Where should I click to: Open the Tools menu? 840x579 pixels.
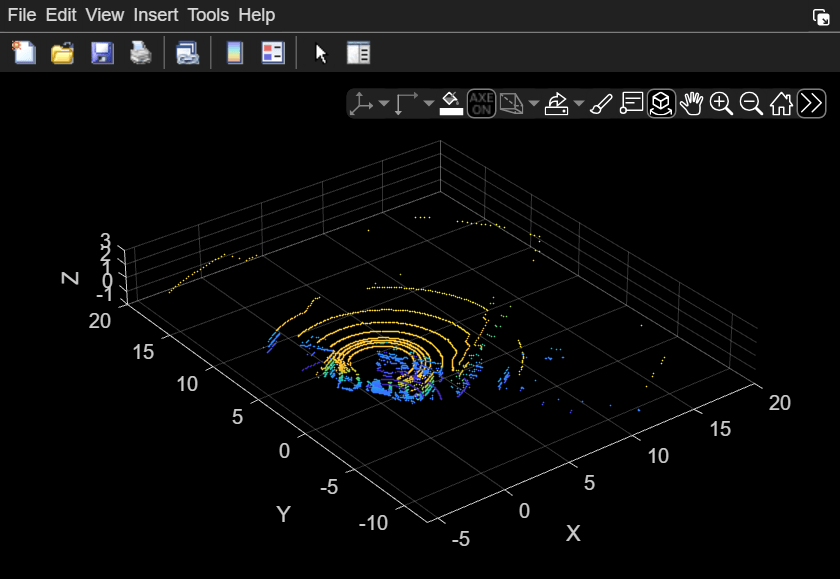pyautogui.click(x=208, y=15)
